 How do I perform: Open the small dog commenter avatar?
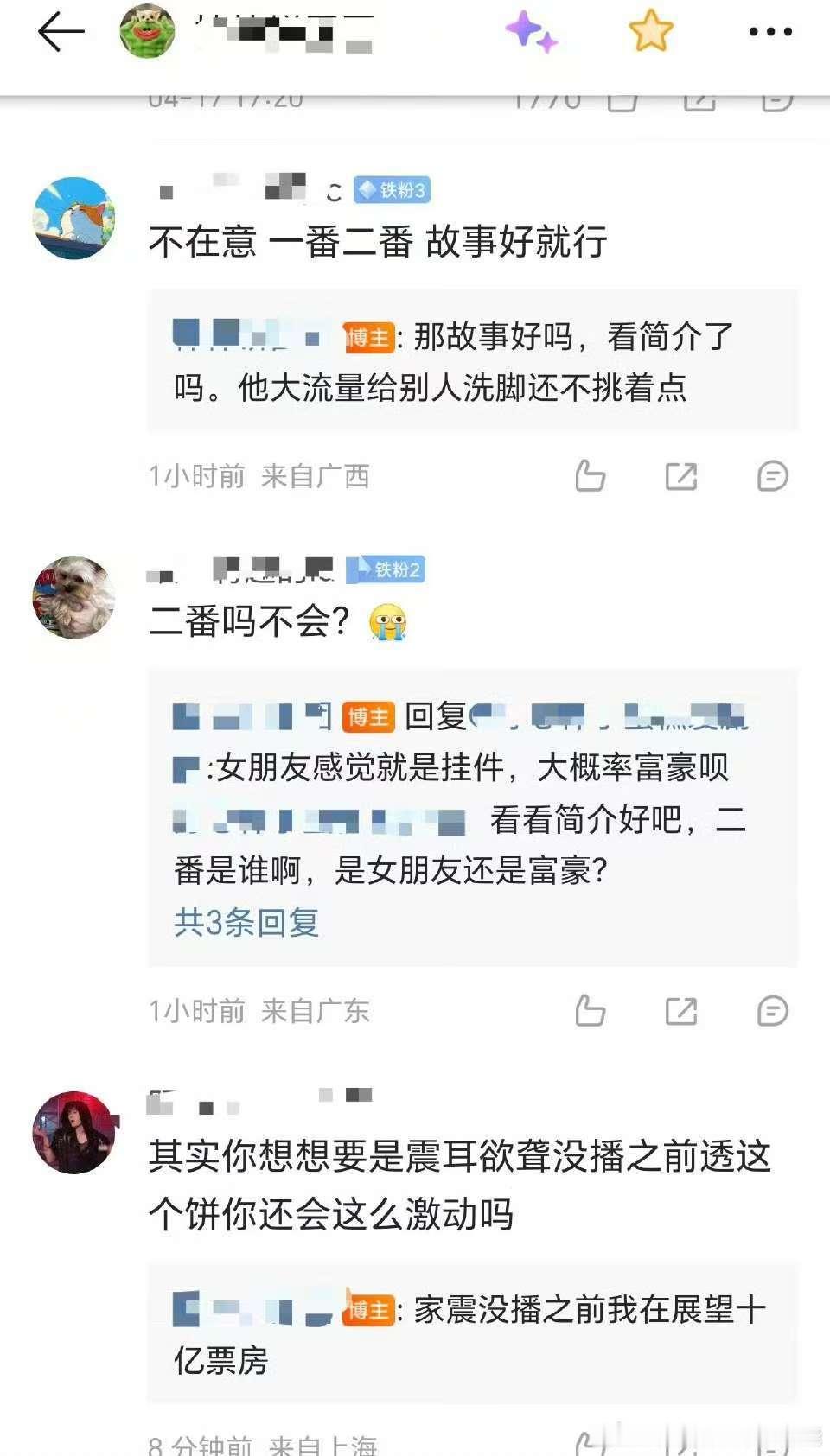coord(74,597)
